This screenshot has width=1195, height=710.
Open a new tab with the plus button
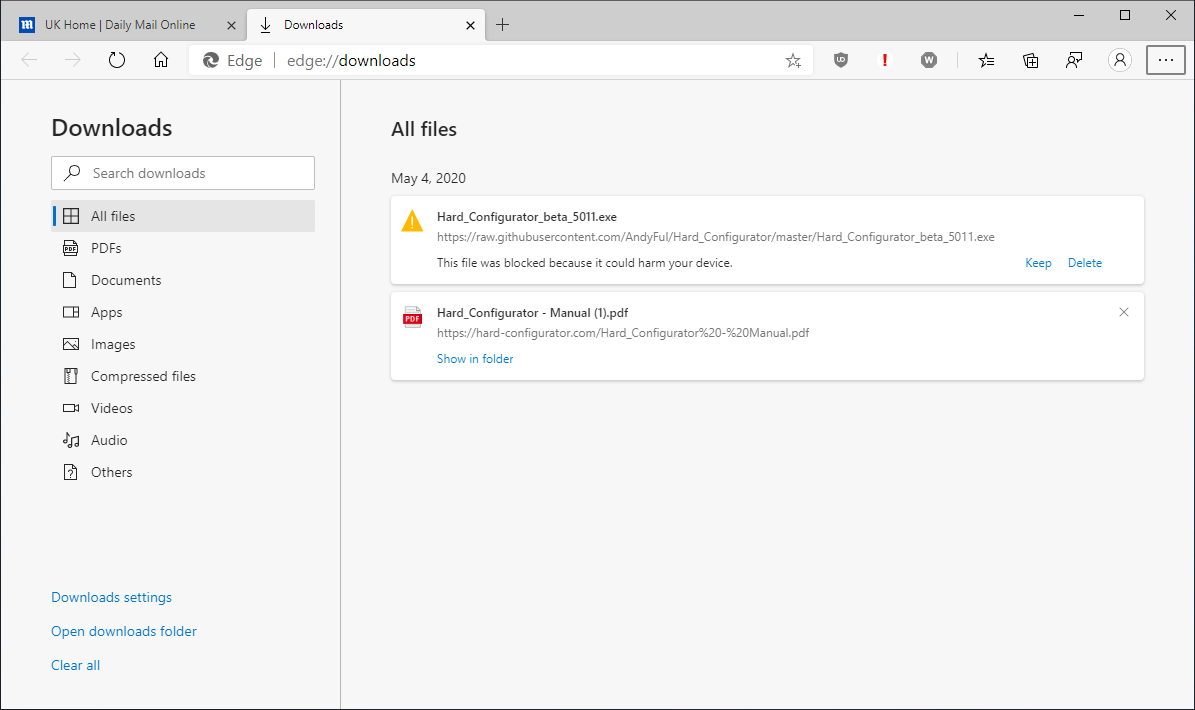pyautogui.click(x=502, y=24)
